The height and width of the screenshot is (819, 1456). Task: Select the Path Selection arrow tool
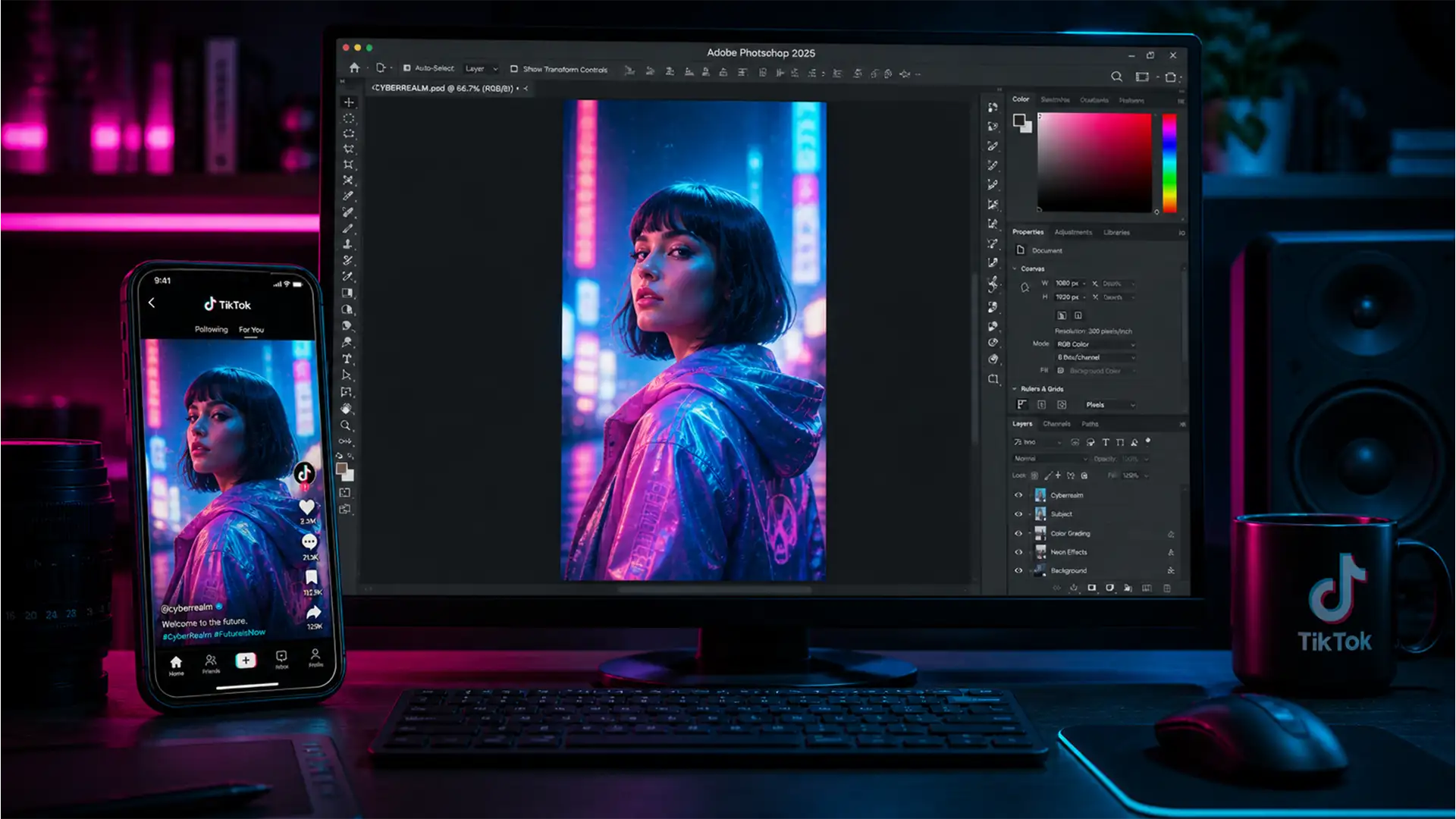click(x=347, y=375)
